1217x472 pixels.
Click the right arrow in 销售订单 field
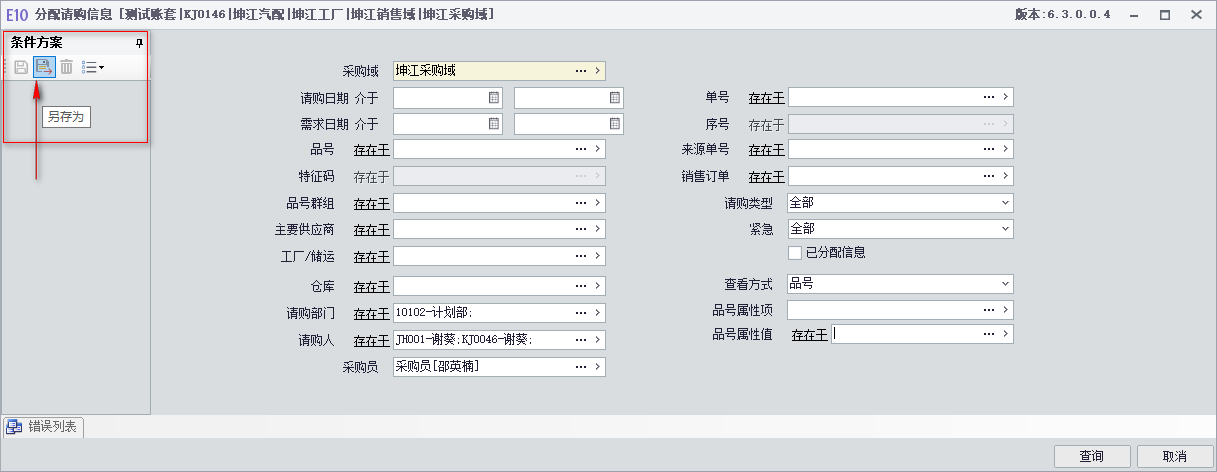pos(1006,176)
